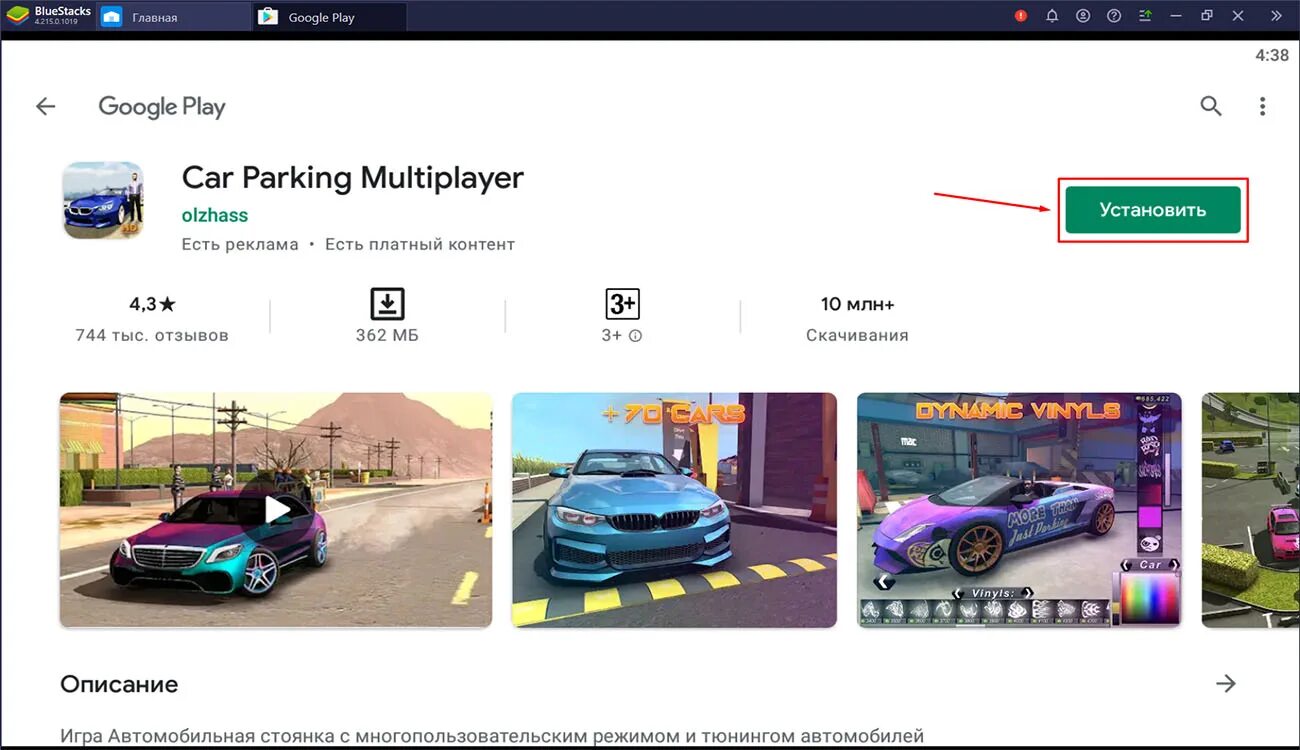Click the Google Play header logo
This screenshot has height=750, width=1300.
(x=162, y=107)
